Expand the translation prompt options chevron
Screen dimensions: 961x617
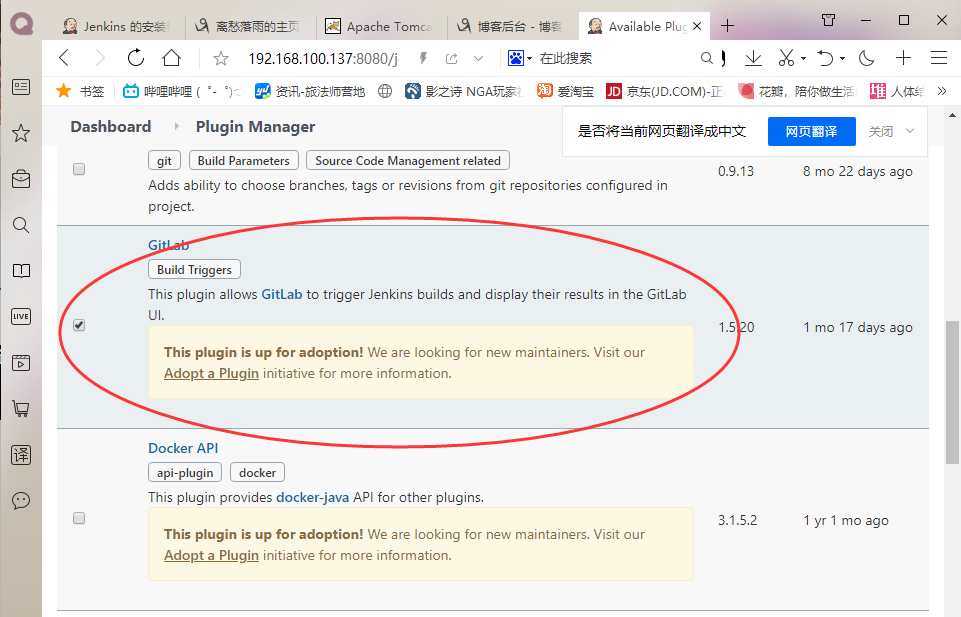[910, 131]
